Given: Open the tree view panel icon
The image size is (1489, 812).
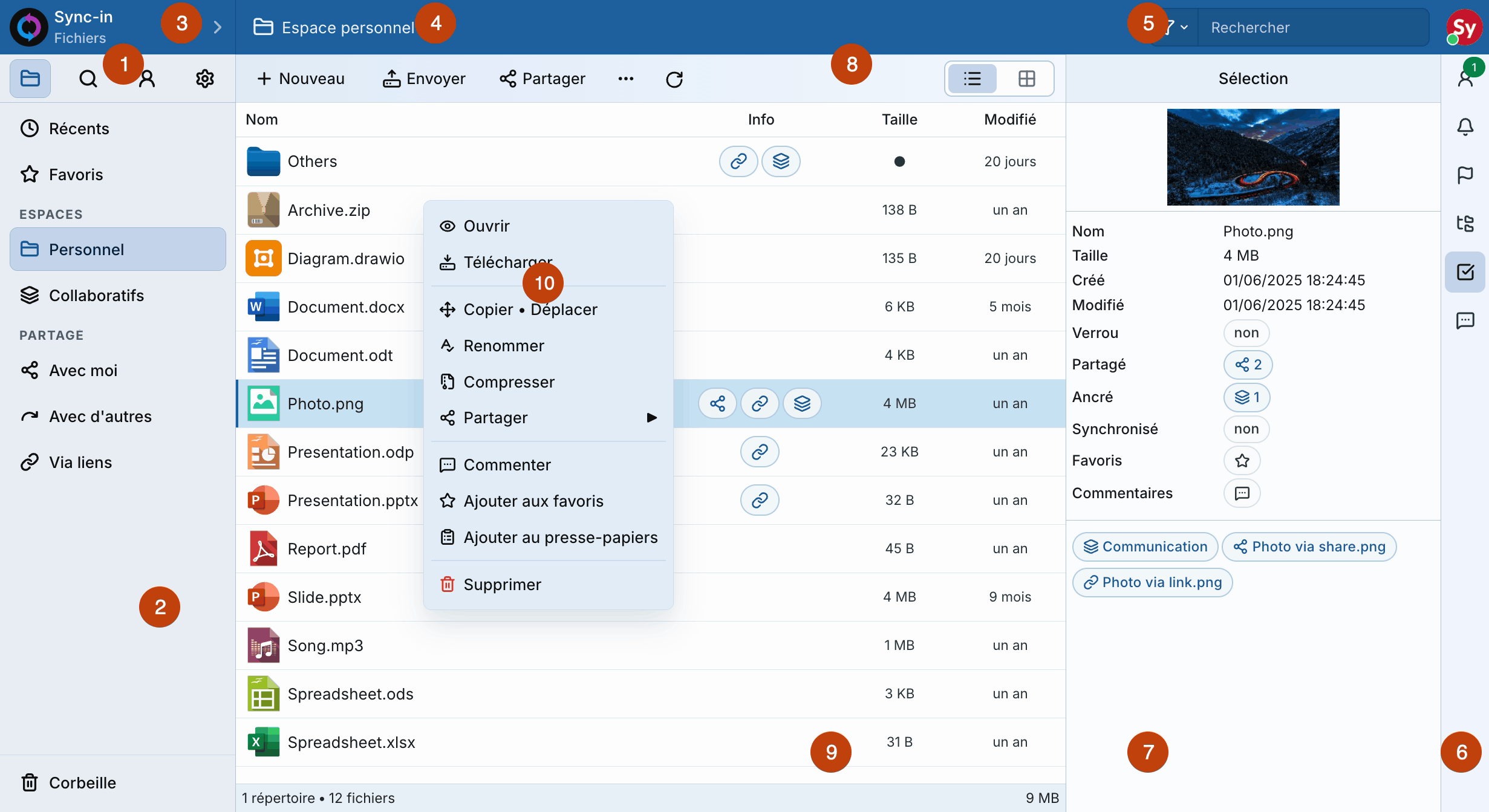Looking at the screenshot, I should pyautogui.click(x=1465, y=224).
